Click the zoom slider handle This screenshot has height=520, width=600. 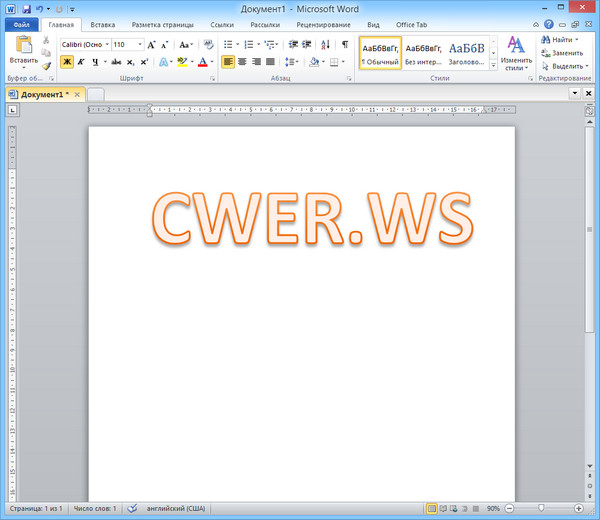coord(541,509)
